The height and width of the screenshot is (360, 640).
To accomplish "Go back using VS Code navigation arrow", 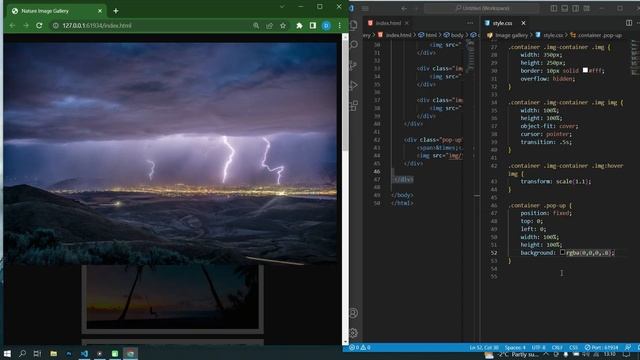I will (404, 8).
